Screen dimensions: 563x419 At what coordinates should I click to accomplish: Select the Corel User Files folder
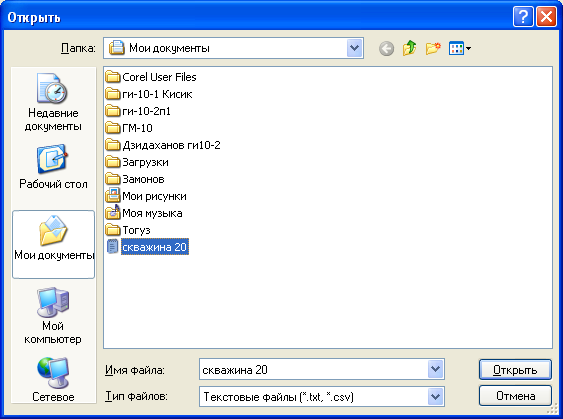(x=151, y=77)
